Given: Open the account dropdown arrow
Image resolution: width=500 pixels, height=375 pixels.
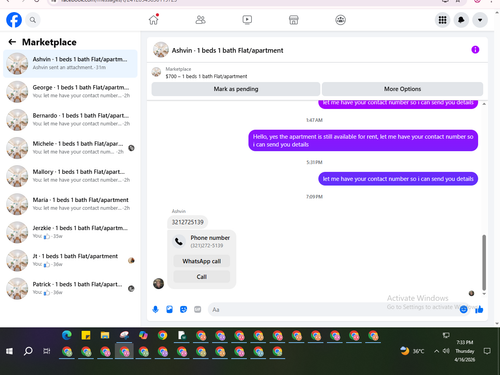Looking at the screenshot, I should pyautogui.click(x=480, y=20).
